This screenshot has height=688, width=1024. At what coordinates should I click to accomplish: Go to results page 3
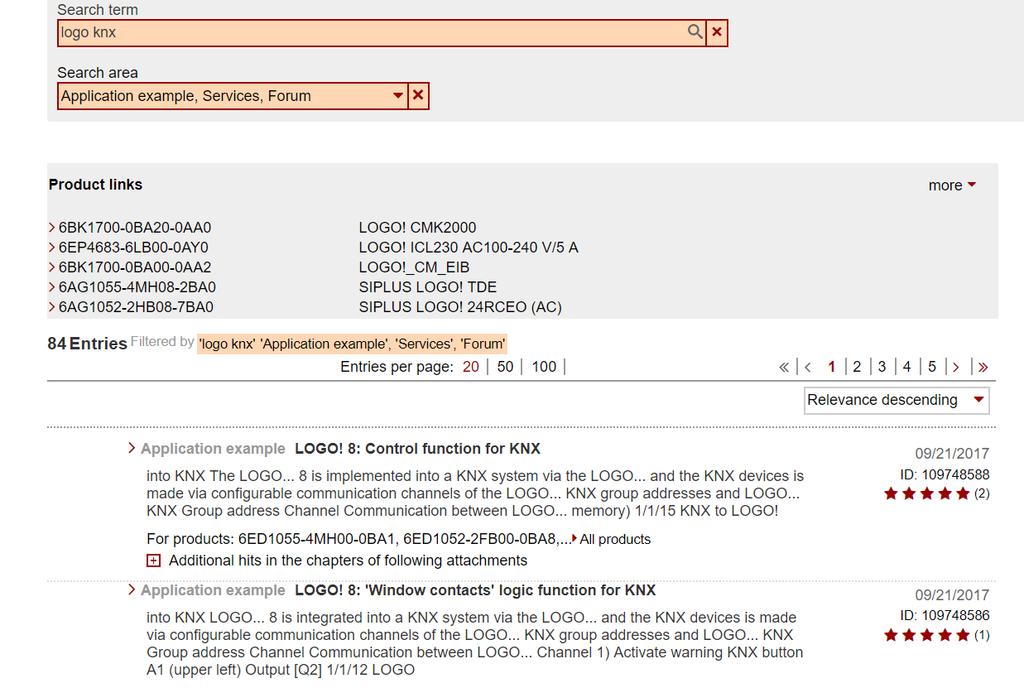pos(882,367)
